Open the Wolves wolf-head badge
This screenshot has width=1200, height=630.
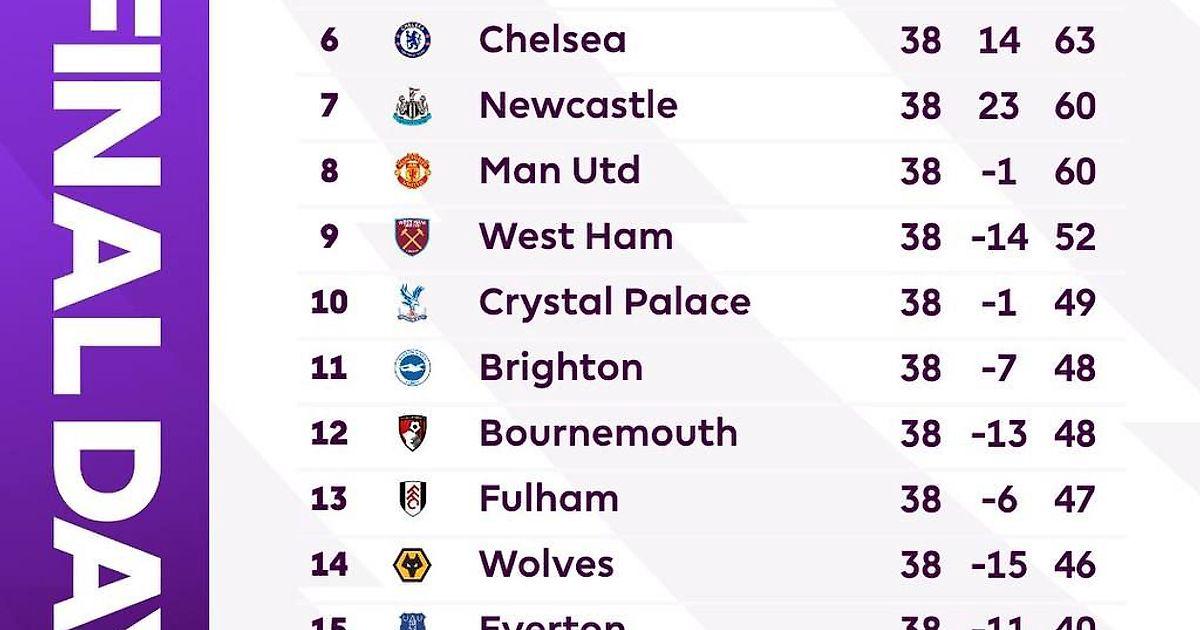coord(412,564)
